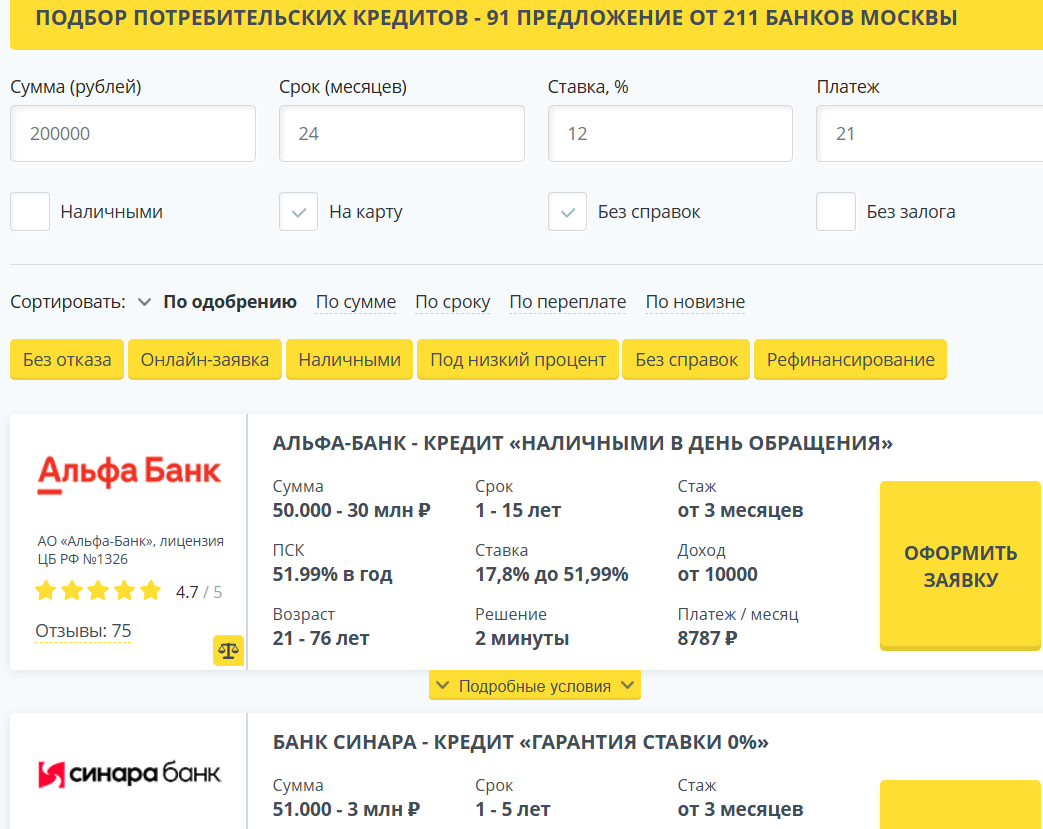Sort offers by По переплате
This screenshot has height=829, width=1043.
point(567,302)
